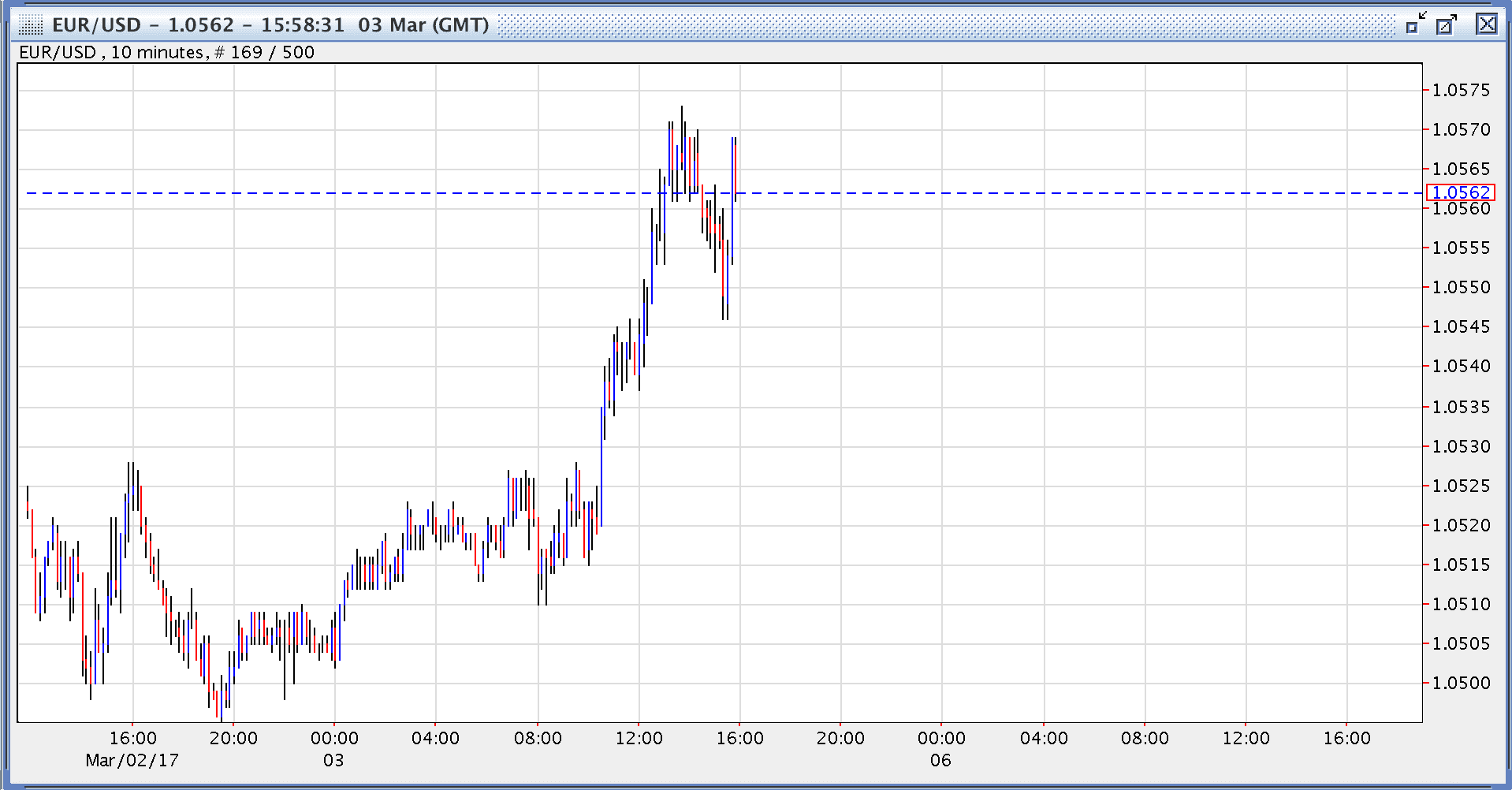Click the last 16:00 time axis label

[x=1346, y=739]
